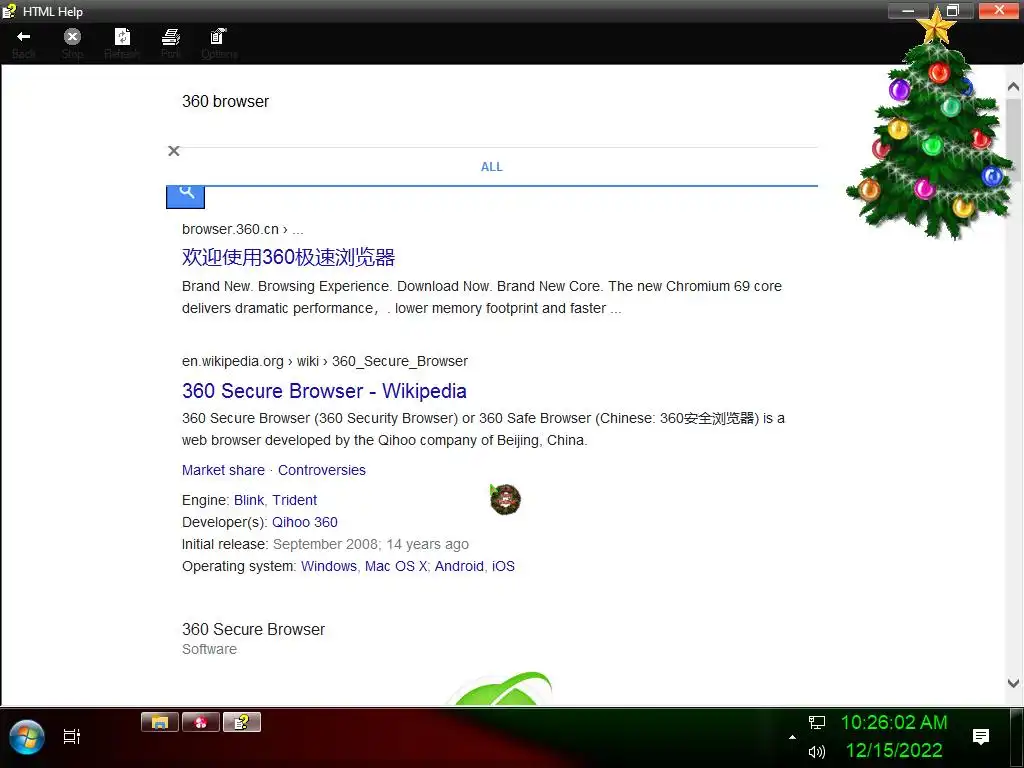Restore down the HTML Help window
Image resolution: width=1024 pixels, height=768 pixels.
point(953,10)
